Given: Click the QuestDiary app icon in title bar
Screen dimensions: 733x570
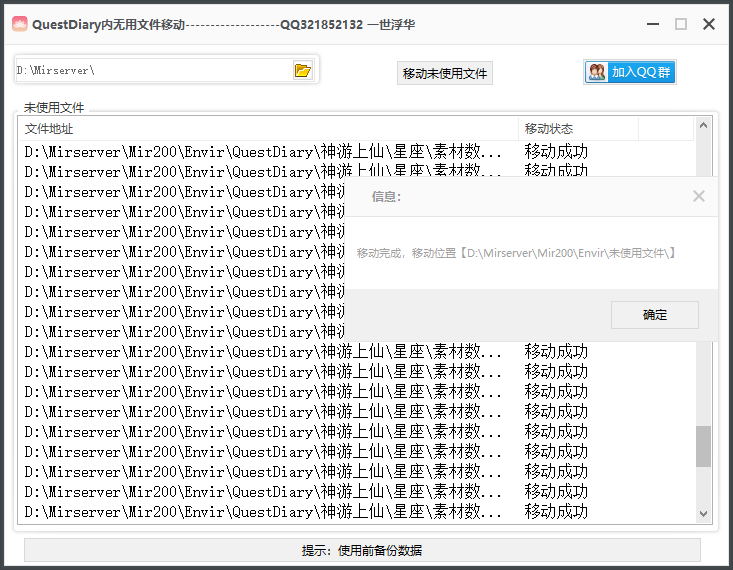Looking at the screenshot, I should point(20,24).
